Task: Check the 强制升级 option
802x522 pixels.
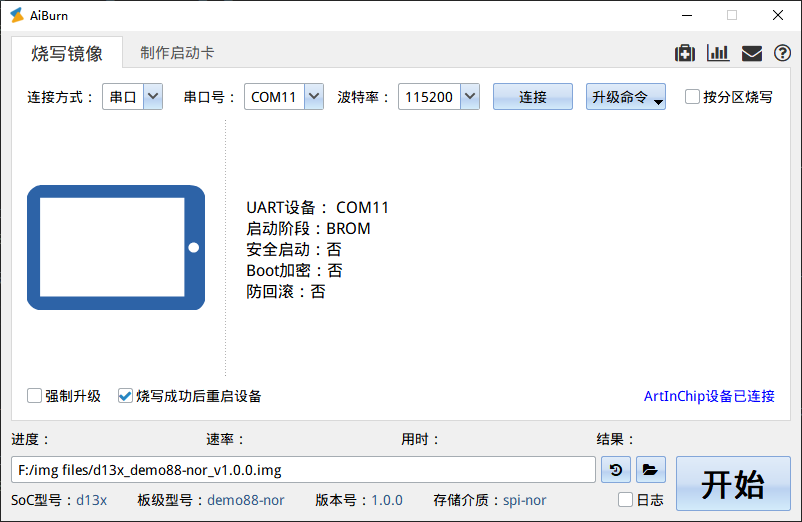Action: [x=35, y=396]
